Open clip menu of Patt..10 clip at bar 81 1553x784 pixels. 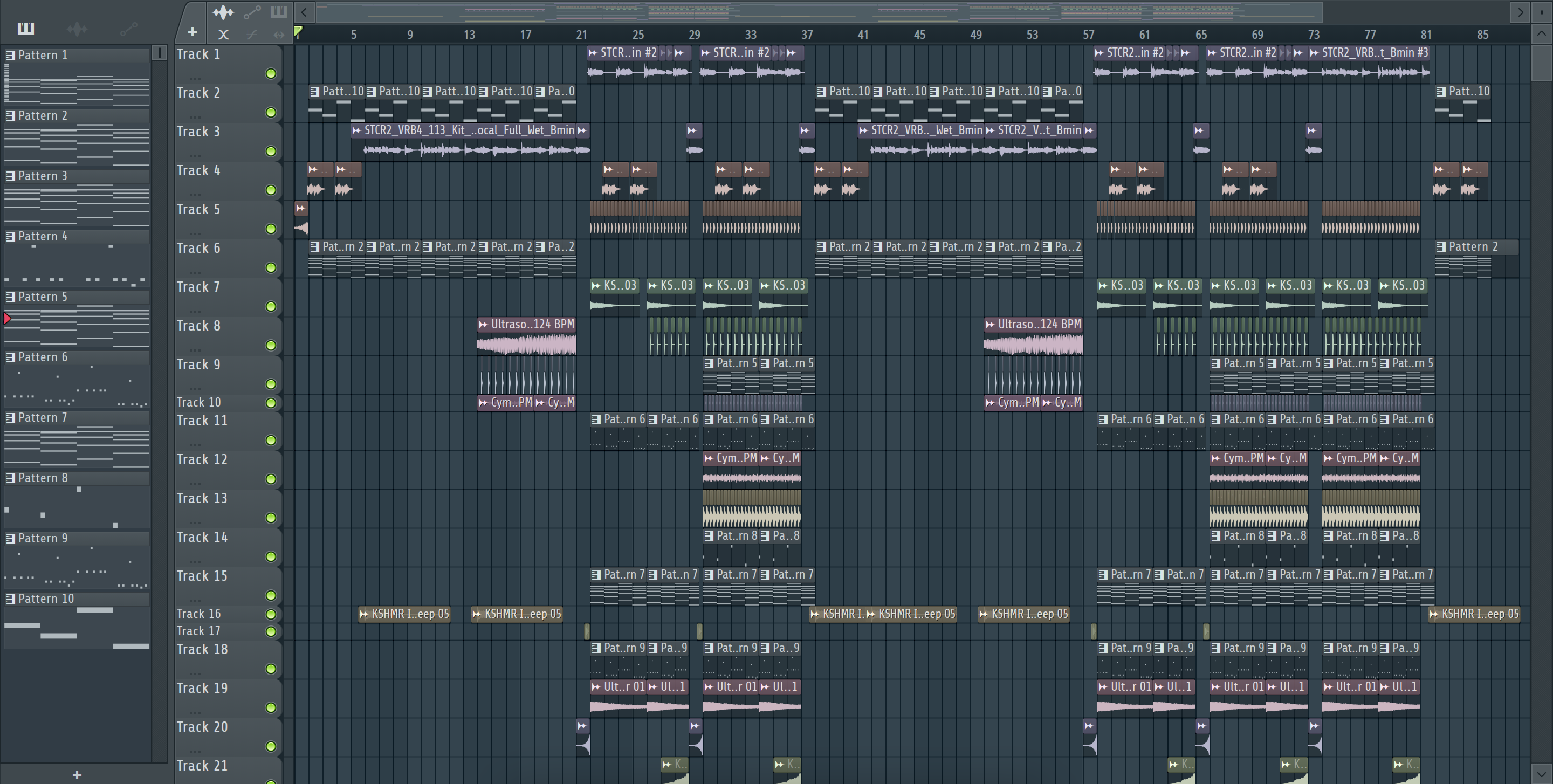click(1441, 92)
